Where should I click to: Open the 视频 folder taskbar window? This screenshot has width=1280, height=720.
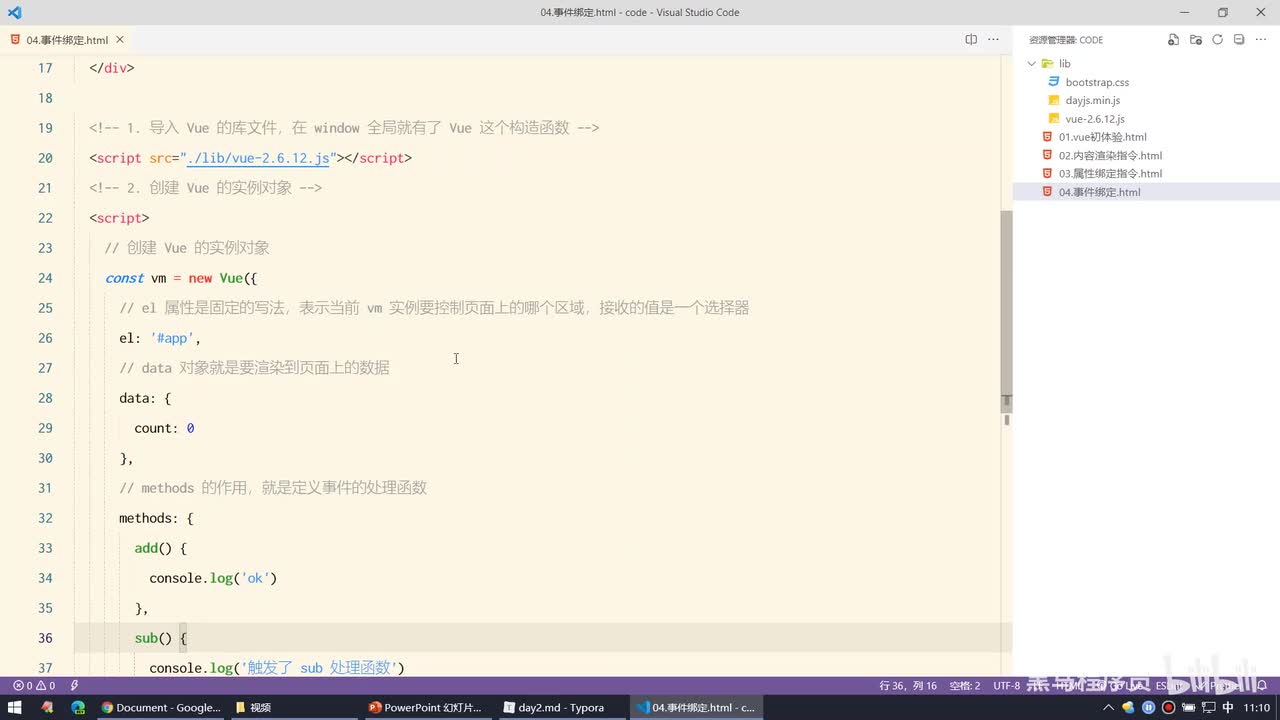[x=294, y=707]
